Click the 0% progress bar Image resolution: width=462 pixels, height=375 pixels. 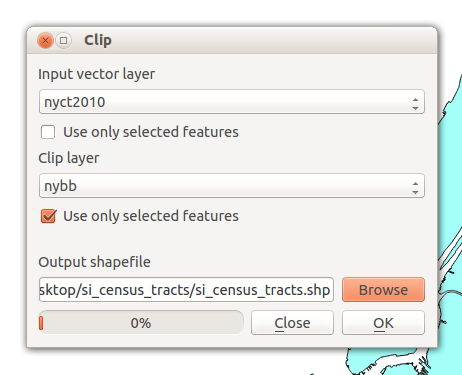pyautogui.click(x=141, y=323)
